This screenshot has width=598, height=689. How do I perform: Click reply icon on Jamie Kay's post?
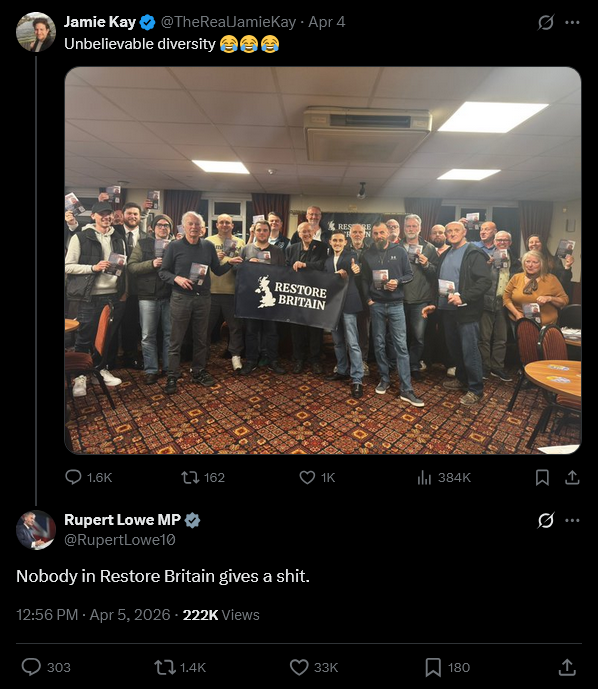(73, 477)
